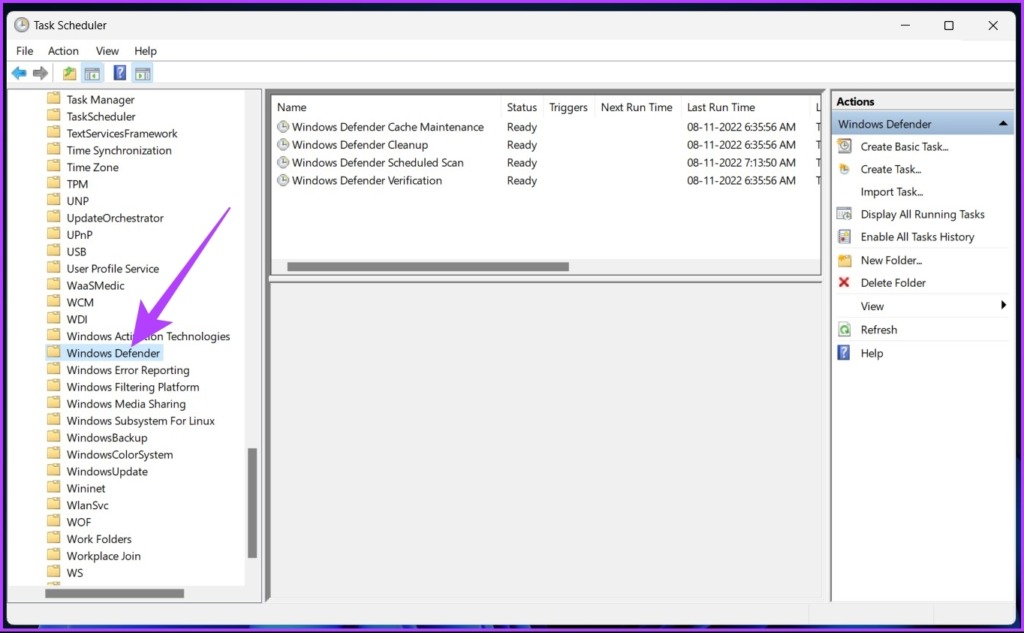
Task: Click Create Task... action
Action: [x=890, y=169]
